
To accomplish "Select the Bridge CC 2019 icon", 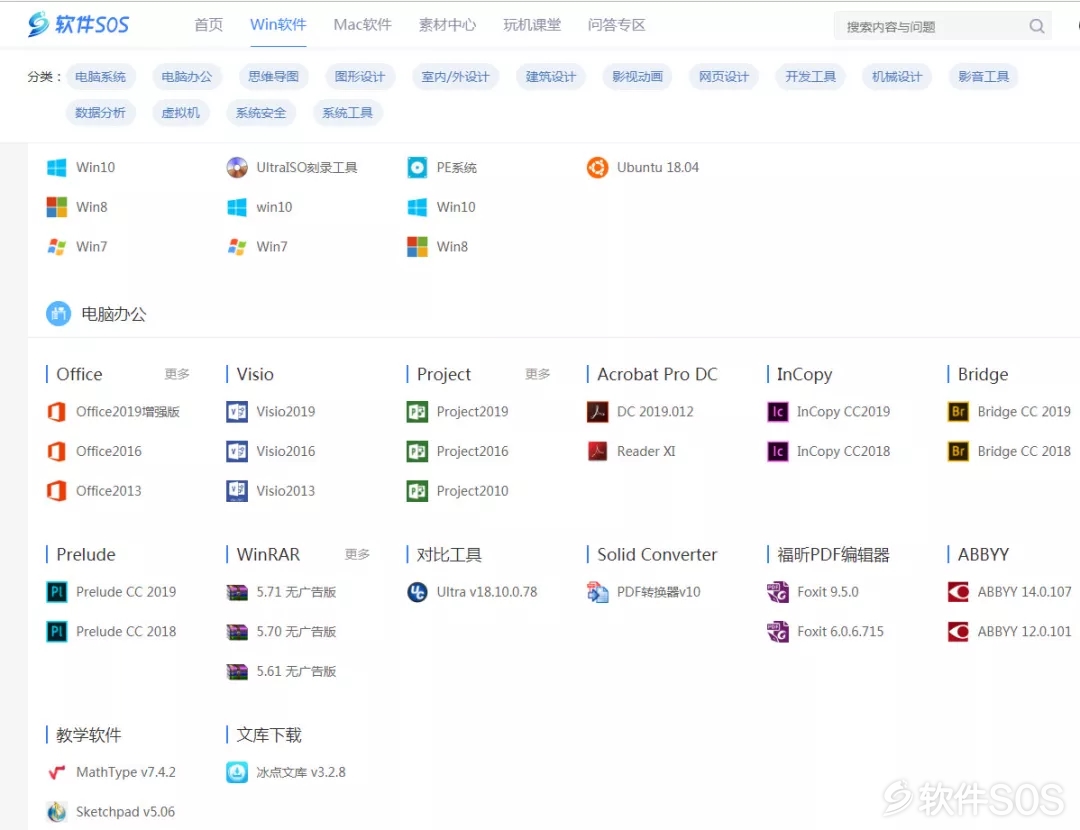I will coord(958,412).
